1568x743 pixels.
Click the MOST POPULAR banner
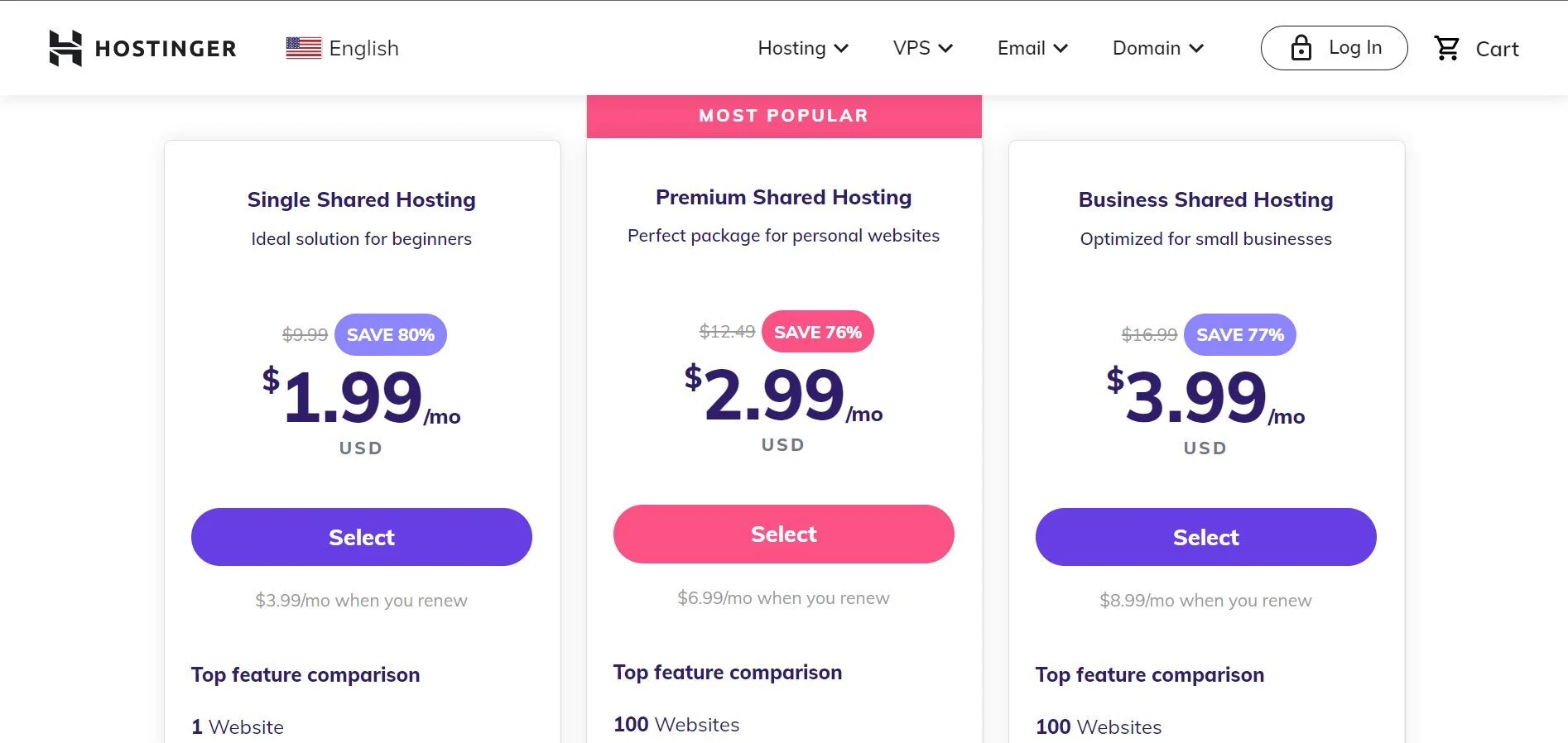(783, 115)
